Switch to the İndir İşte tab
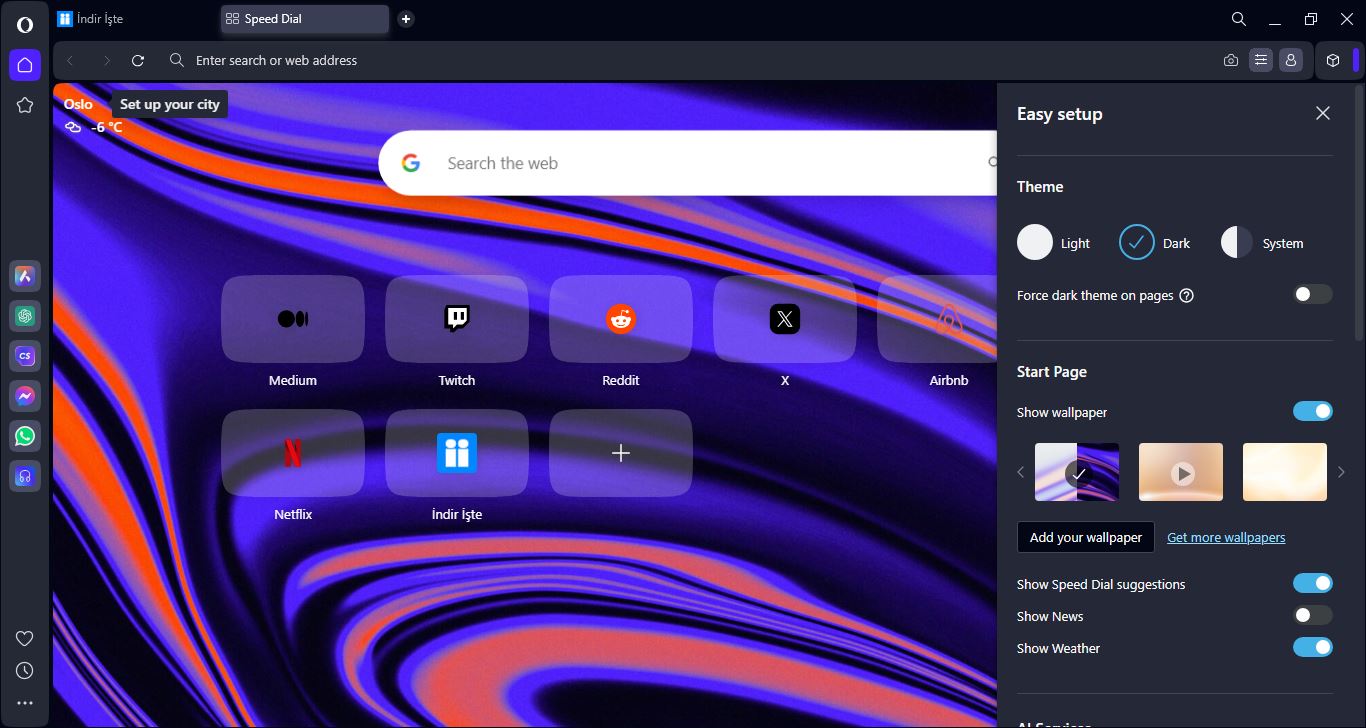This screenshot has width=1366, height=728. [x=135, y=19]
